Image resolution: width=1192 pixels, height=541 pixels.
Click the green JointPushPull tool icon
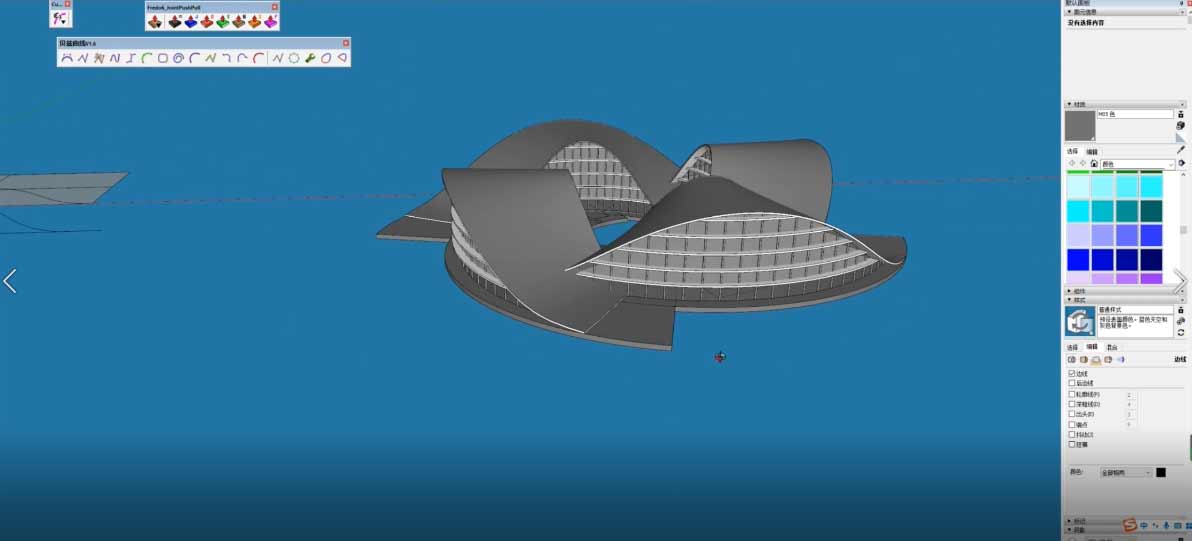[x=222, y=21]
